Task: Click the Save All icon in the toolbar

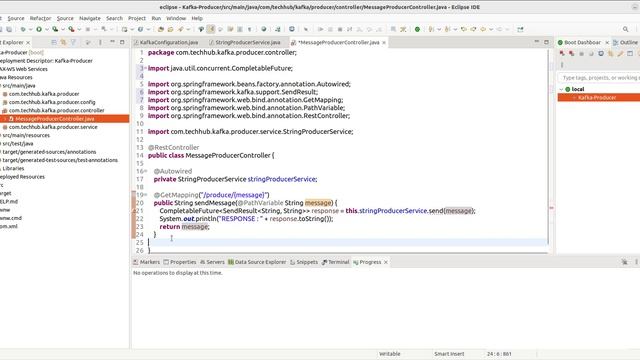Action: click(x=9, y=29)
